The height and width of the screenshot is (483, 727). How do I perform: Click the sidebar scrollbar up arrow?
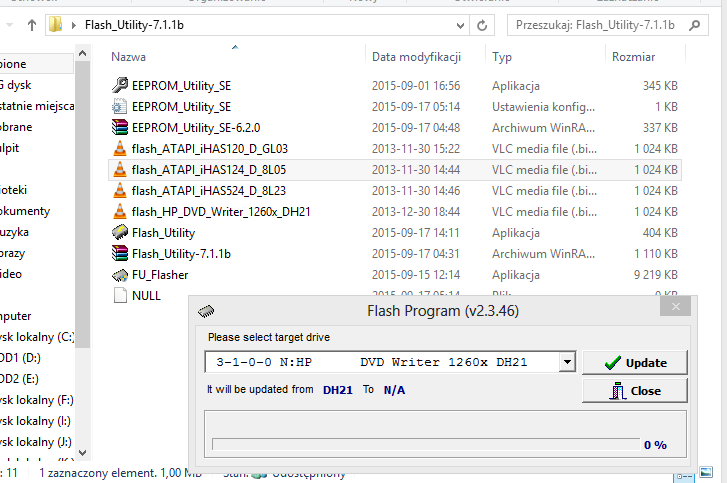pos(83,53)
